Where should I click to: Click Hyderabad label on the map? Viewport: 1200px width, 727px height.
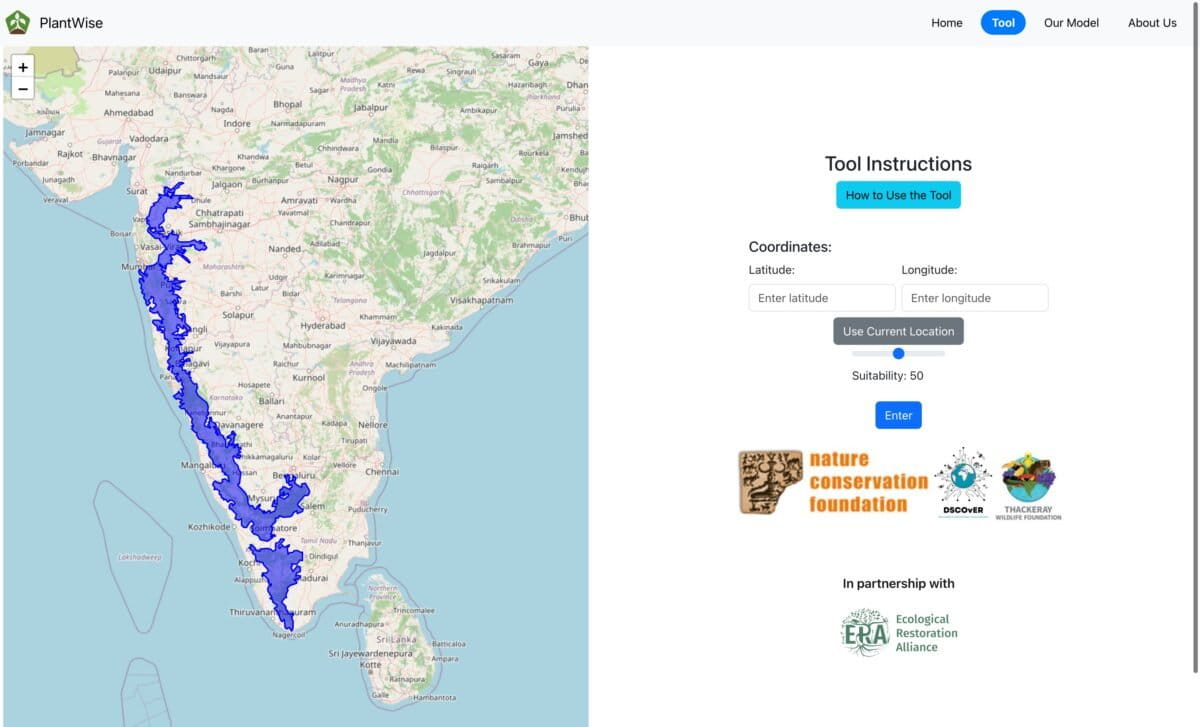point(323,326)
